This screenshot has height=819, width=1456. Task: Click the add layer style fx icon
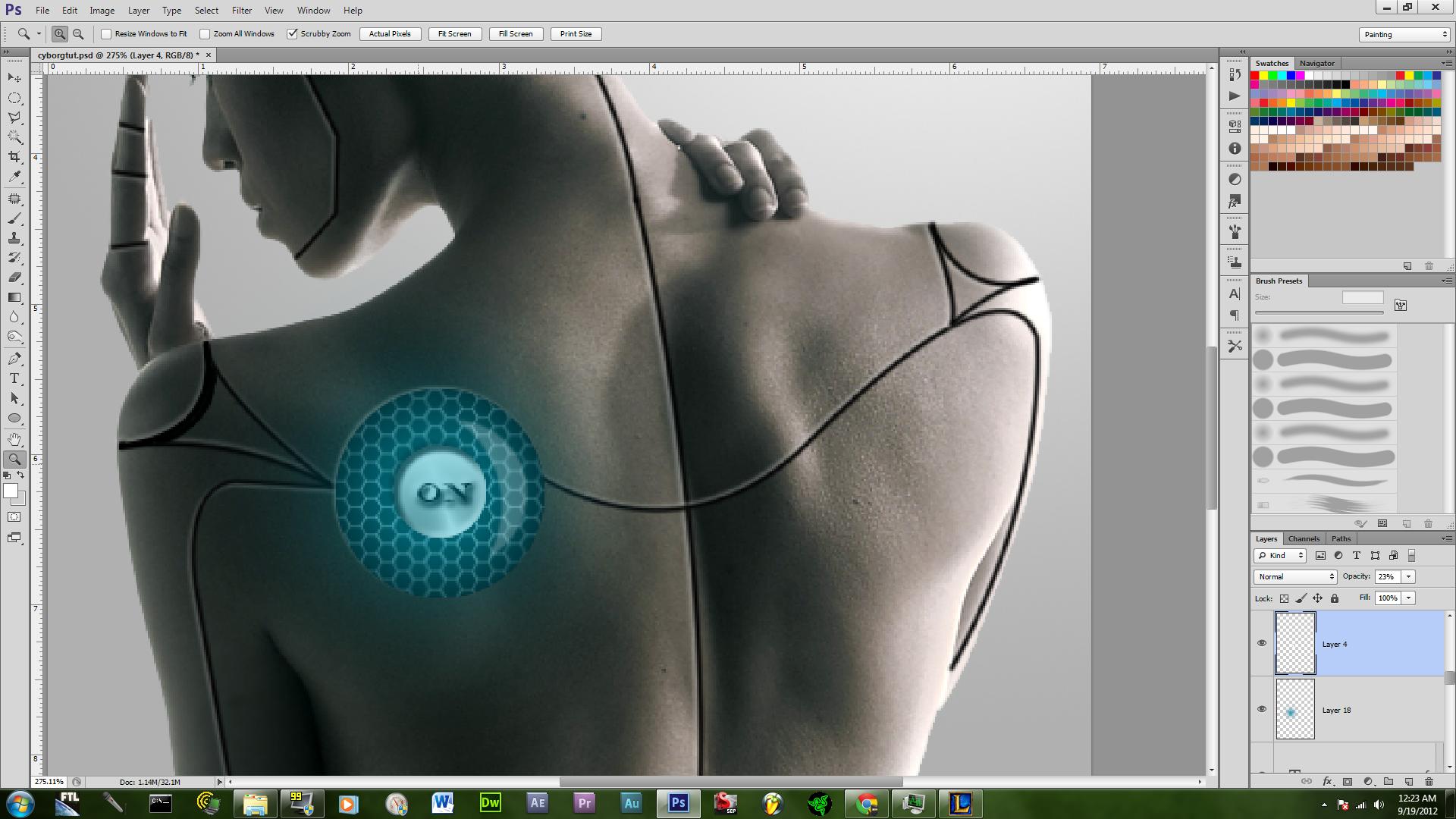pos(1327,781)
